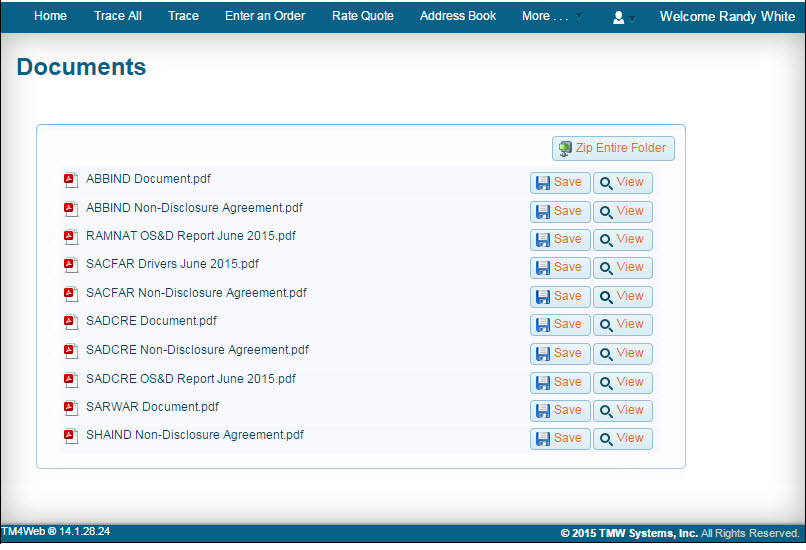This screenshot has height=550, width=806.
Task: Select file name ABBIND Non-Disclosure Agreement.pdf
Action: 194,208
